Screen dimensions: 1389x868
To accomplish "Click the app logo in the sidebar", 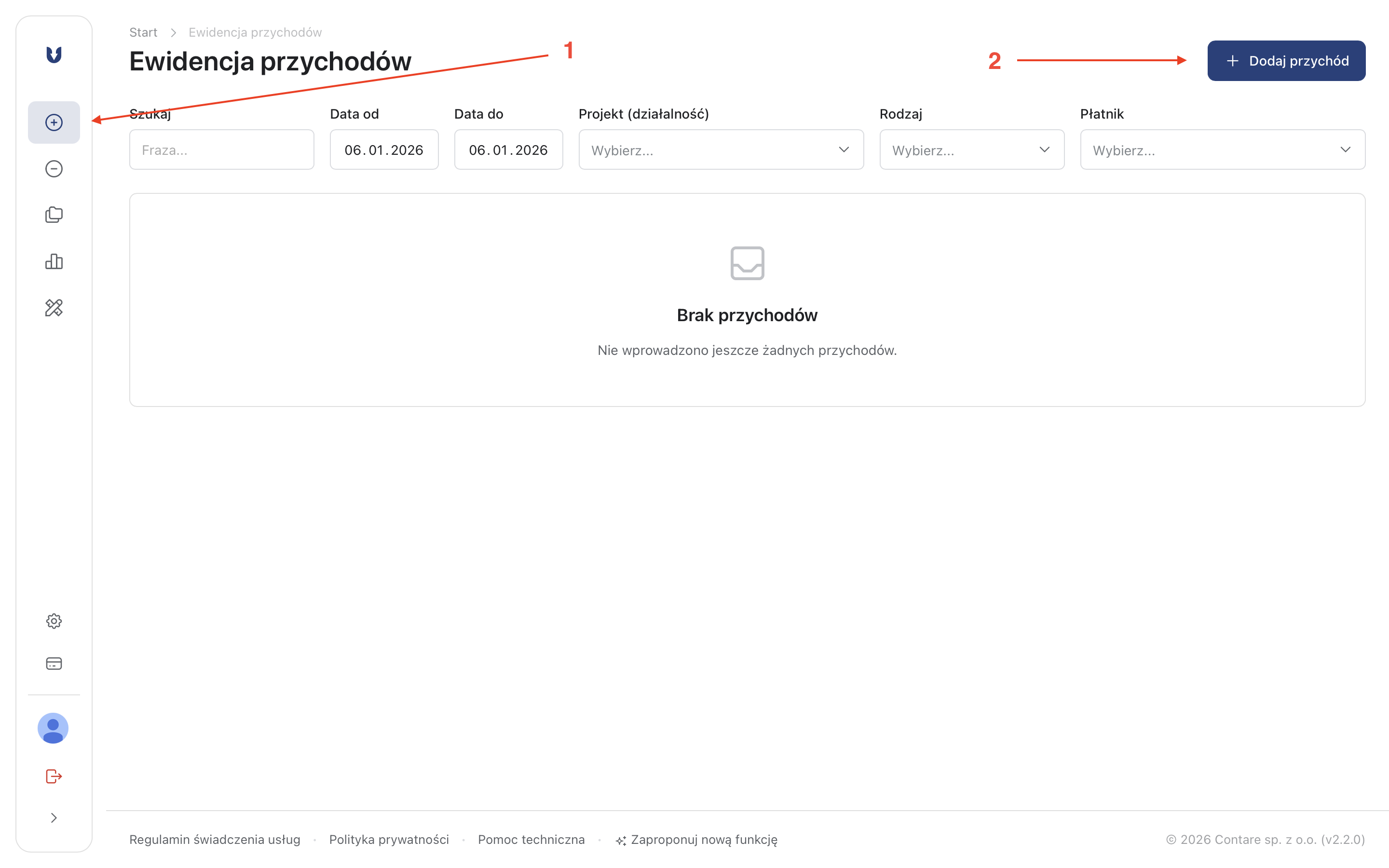I will [54, 54].
